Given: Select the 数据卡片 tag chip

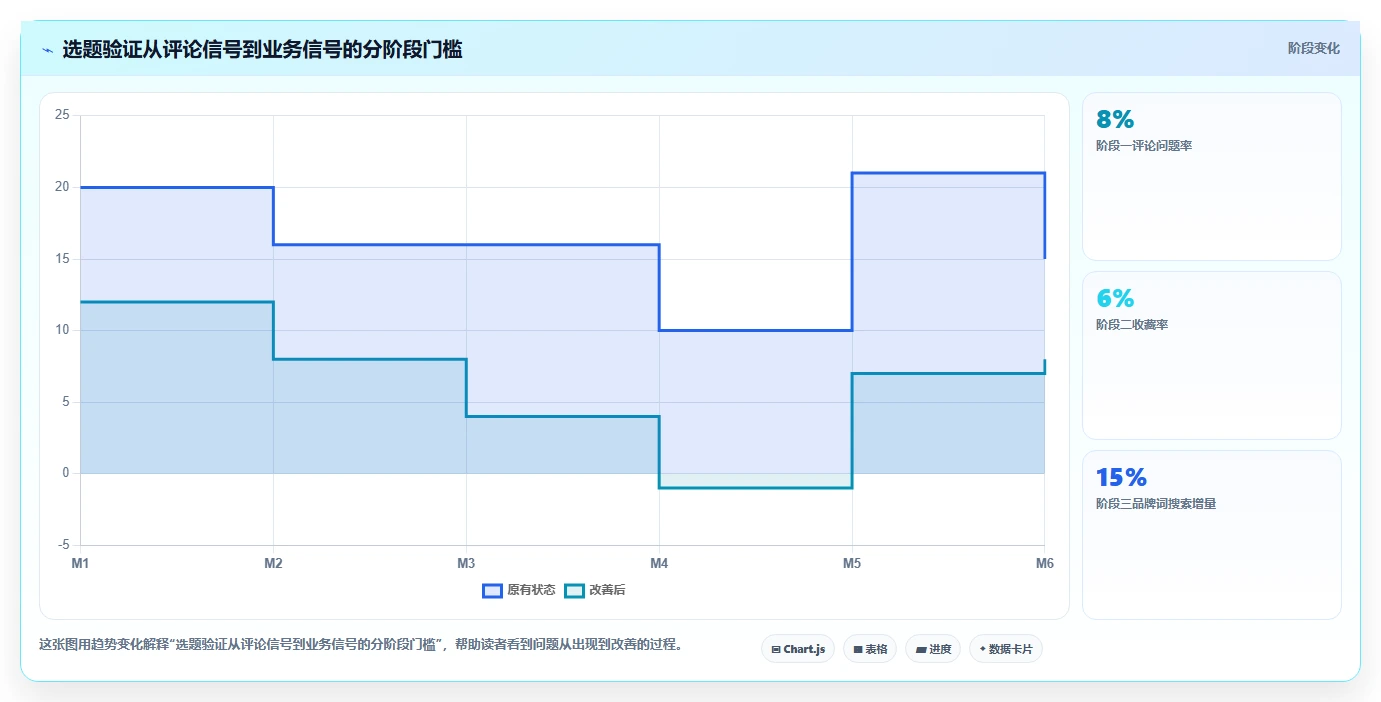Looking at the screenshot, I should [x=1006, y=649].
